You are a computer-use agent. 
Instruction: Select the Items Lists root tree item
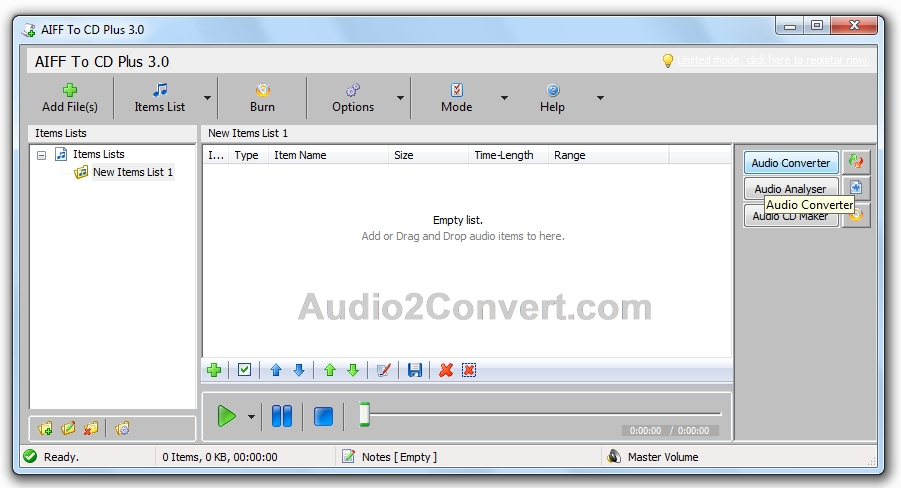tap(98, 154)
